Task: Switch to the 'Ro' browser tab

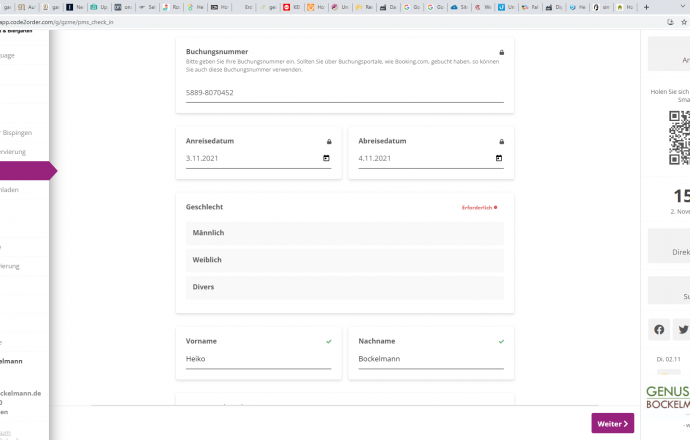Action: coord(172,7)
